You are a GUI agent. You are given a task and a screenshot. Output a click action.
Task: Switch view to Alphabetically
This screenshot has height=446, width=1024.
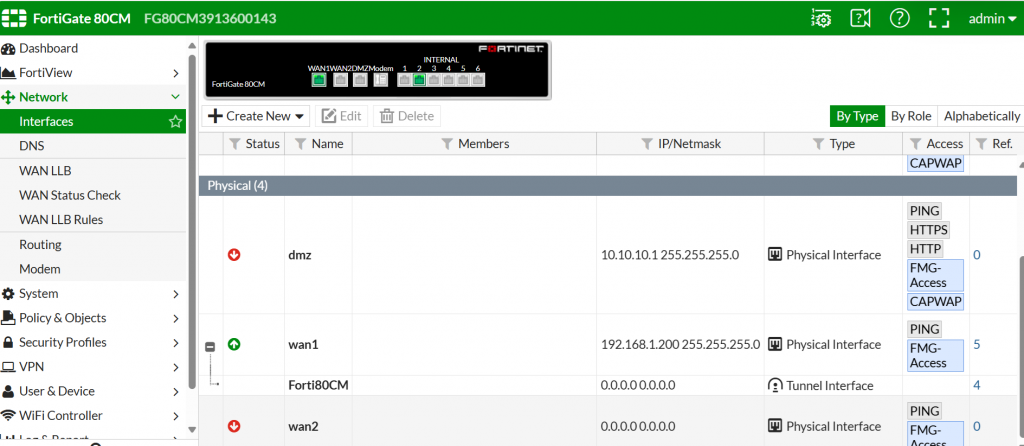982,116
